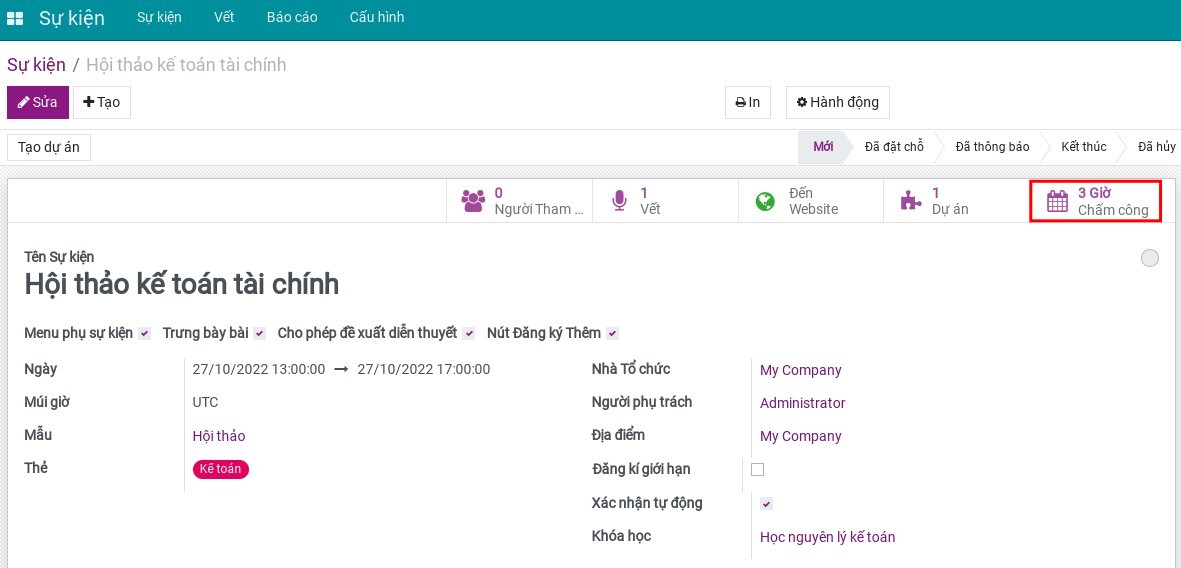Click the pink Kế toán tag
Image resolution: width=1181 pixels, height=568 pixels.
click(x=220, y=469)
